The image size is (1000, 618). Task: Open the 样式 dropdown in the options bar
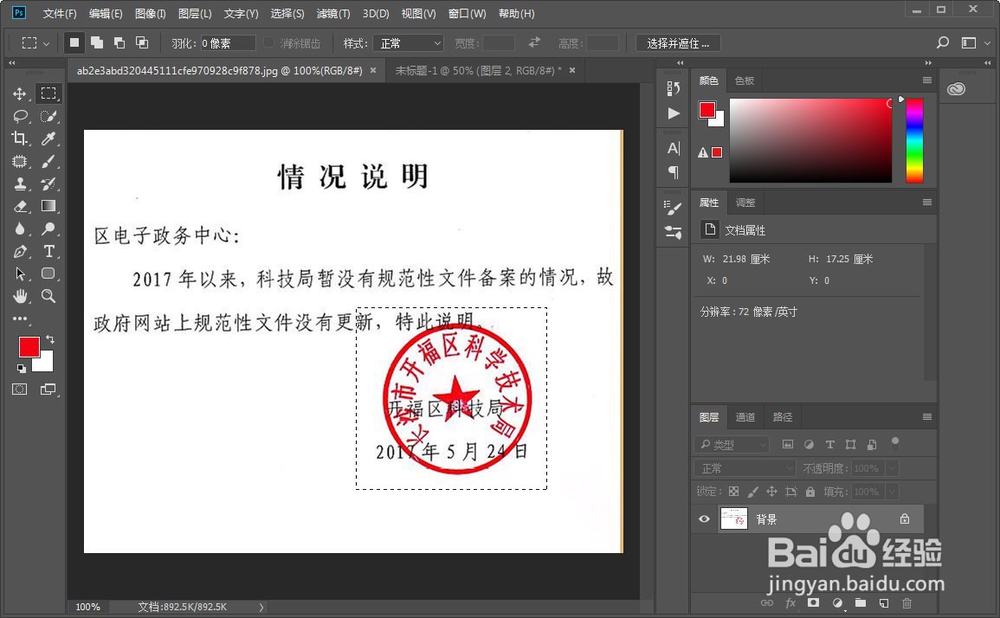408,43
